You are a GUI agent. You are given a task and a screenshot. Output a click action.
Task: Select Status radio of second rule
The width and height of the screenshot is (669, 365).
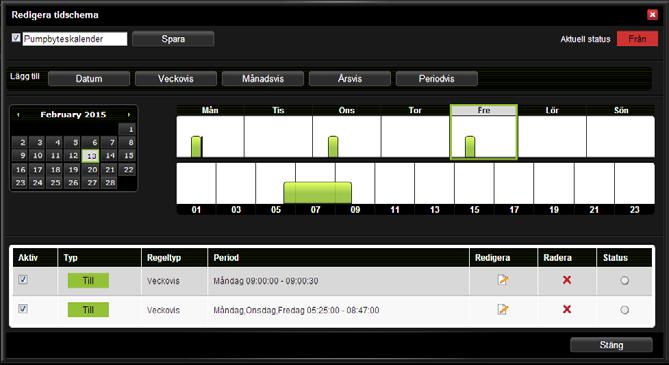click(x=625, y=310)
